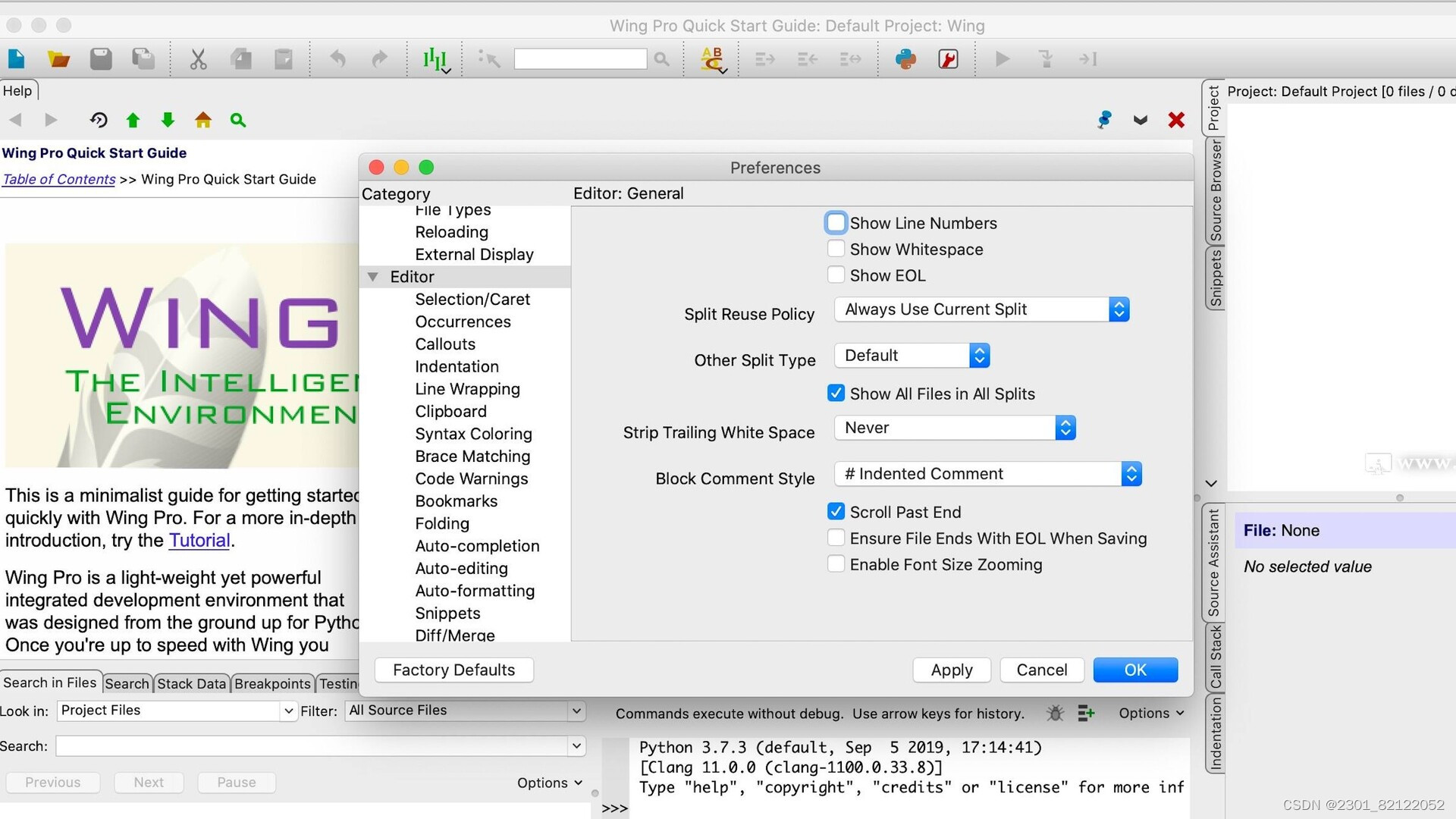Image resolution: width=1456 pixels, height=819 pixels.
Task: Go to Help home with house icon
Action: [x=203, y=120]
